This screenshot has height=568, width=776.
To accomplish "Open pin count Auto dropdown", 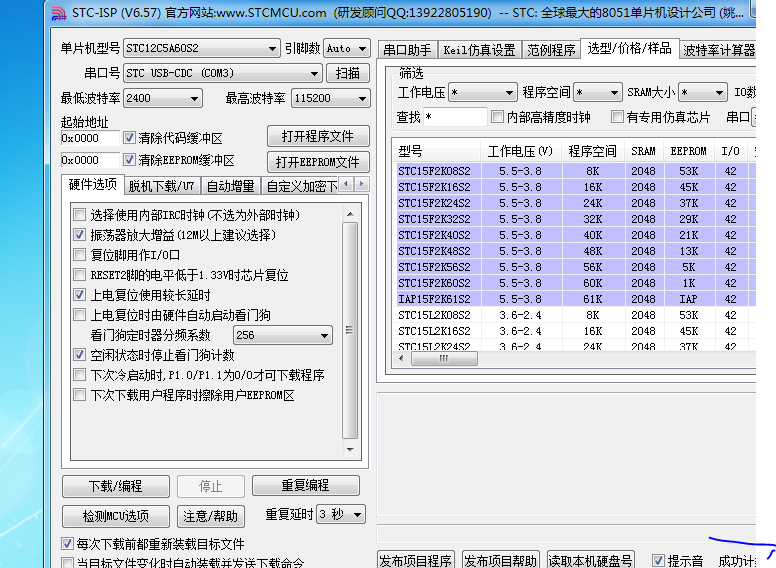I will tap(346, 48).
